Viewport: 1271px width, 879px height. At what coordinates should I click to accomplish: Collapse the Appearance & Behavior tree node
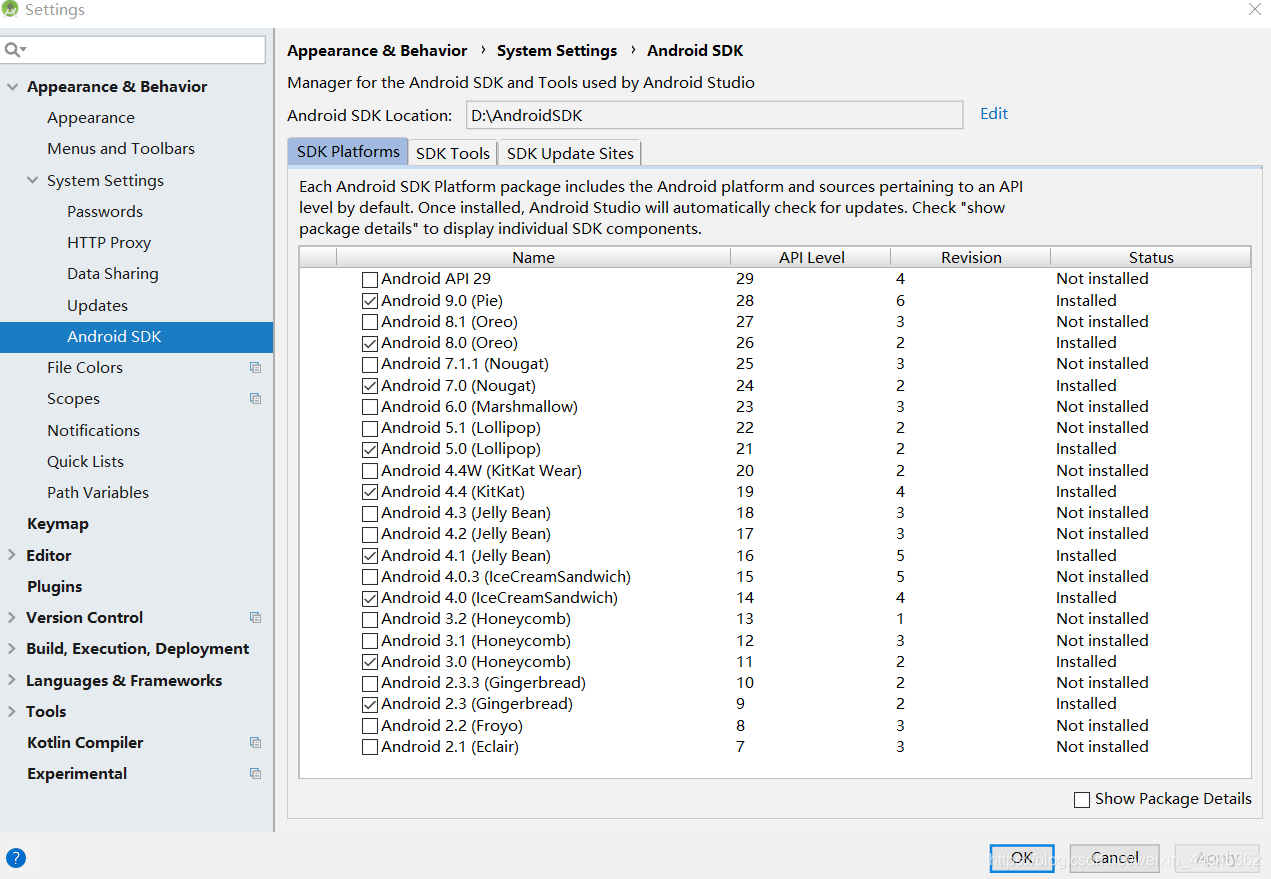coord(12,87)
